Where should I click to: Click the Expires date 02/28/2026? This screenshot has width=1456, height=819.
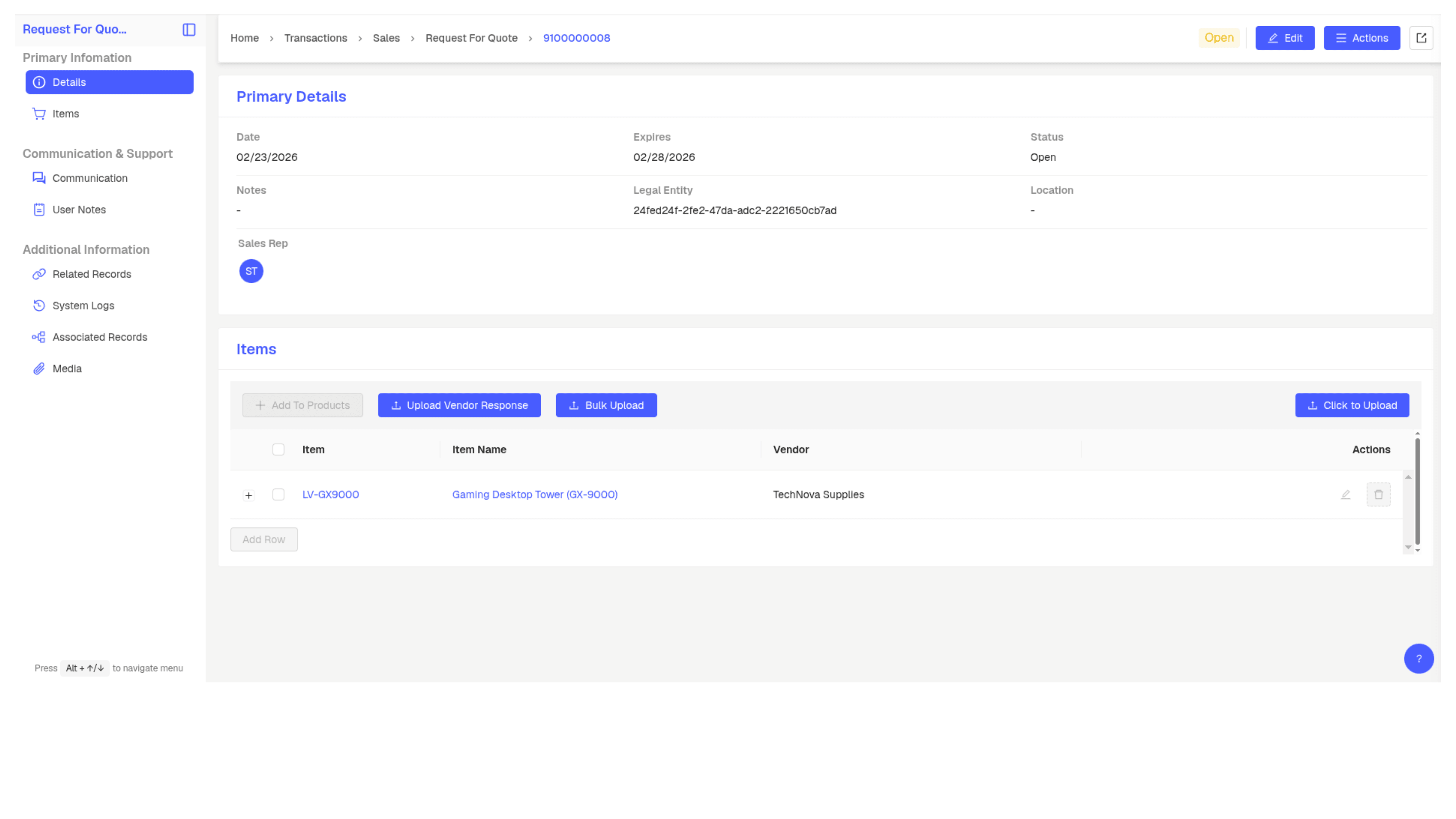[664, 157]
